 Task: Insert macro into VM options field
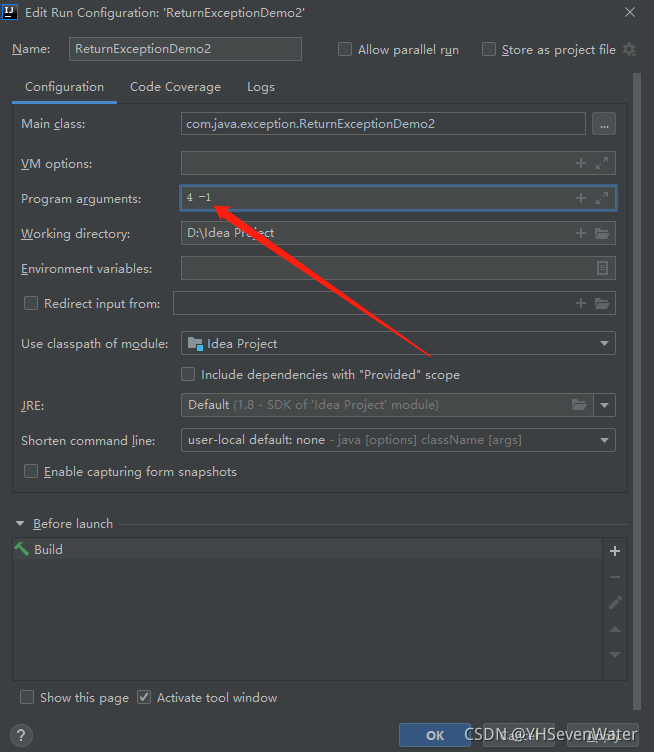point(581,163)
